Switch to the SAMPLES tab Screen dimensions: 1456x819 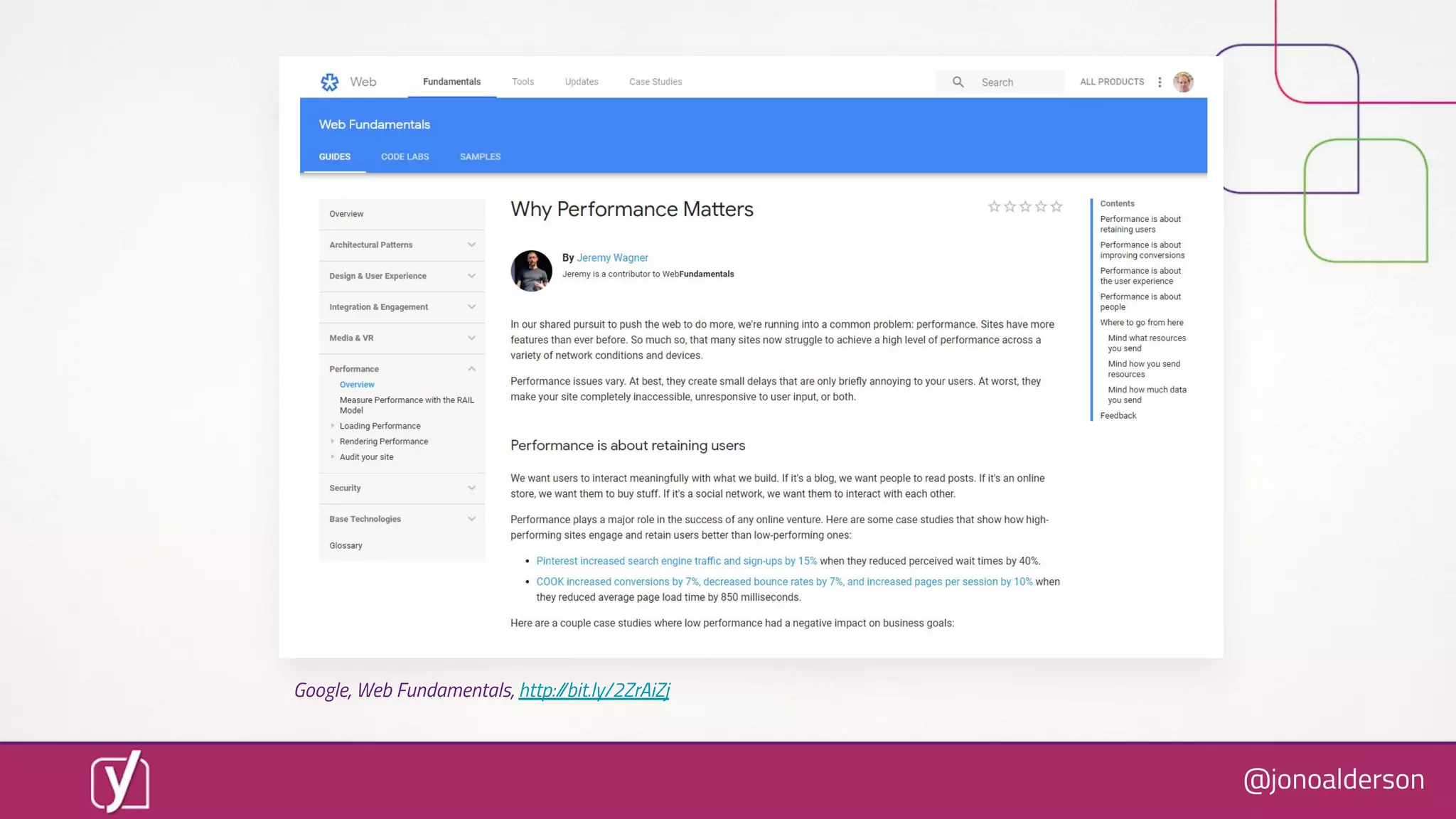[x=480, y=157]
